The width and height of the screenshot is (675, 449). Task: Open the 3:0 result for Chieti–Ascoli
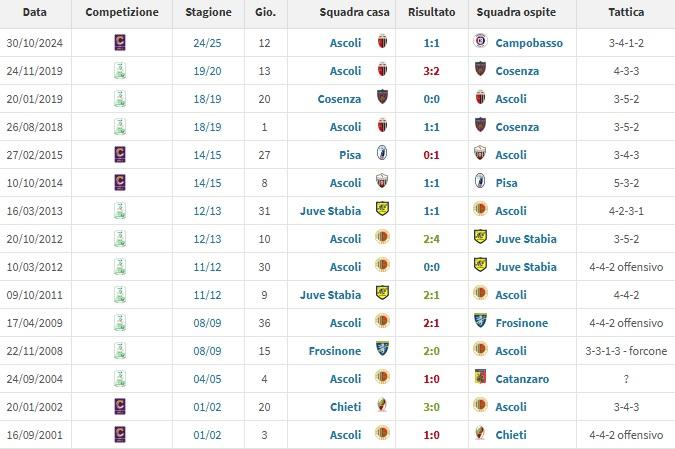431,407
